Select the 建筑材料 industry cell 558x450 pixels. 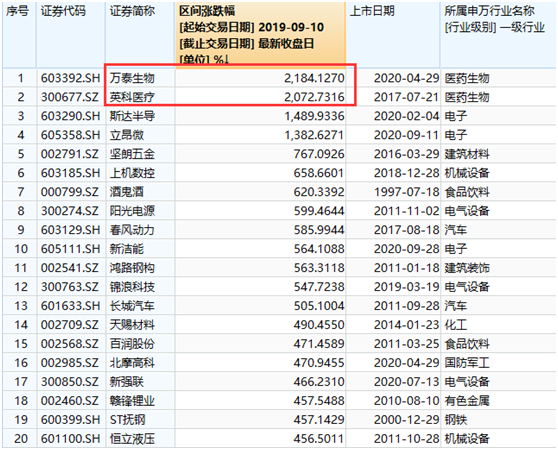(x=467, y=154)
